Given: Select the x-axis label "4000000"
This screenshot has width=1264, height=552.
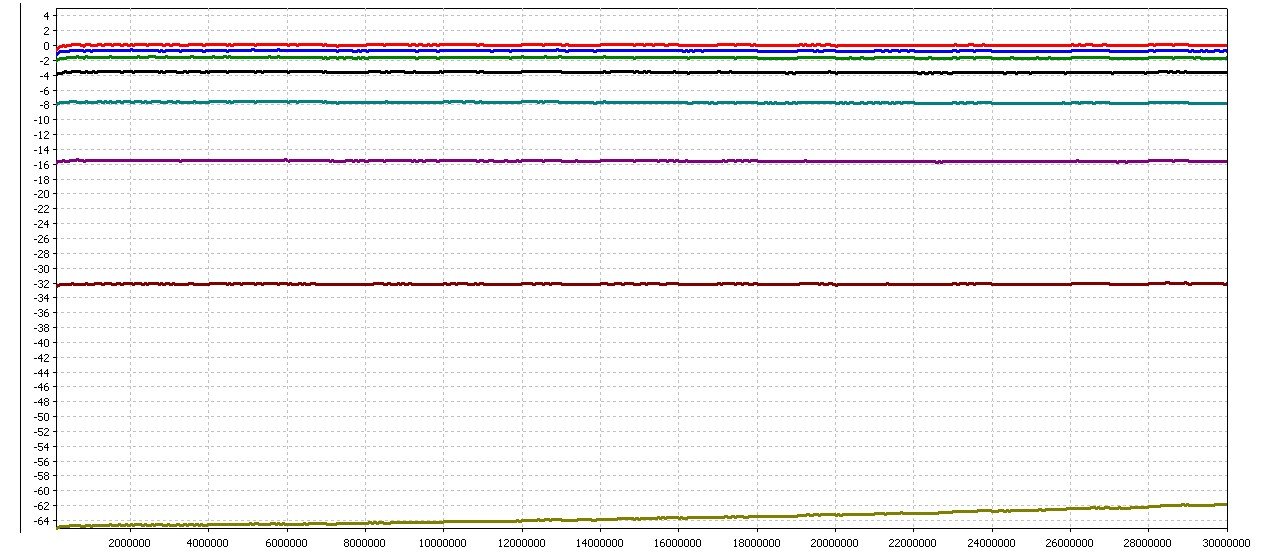Looking at the screenshot, I should (x=207, y=542).
